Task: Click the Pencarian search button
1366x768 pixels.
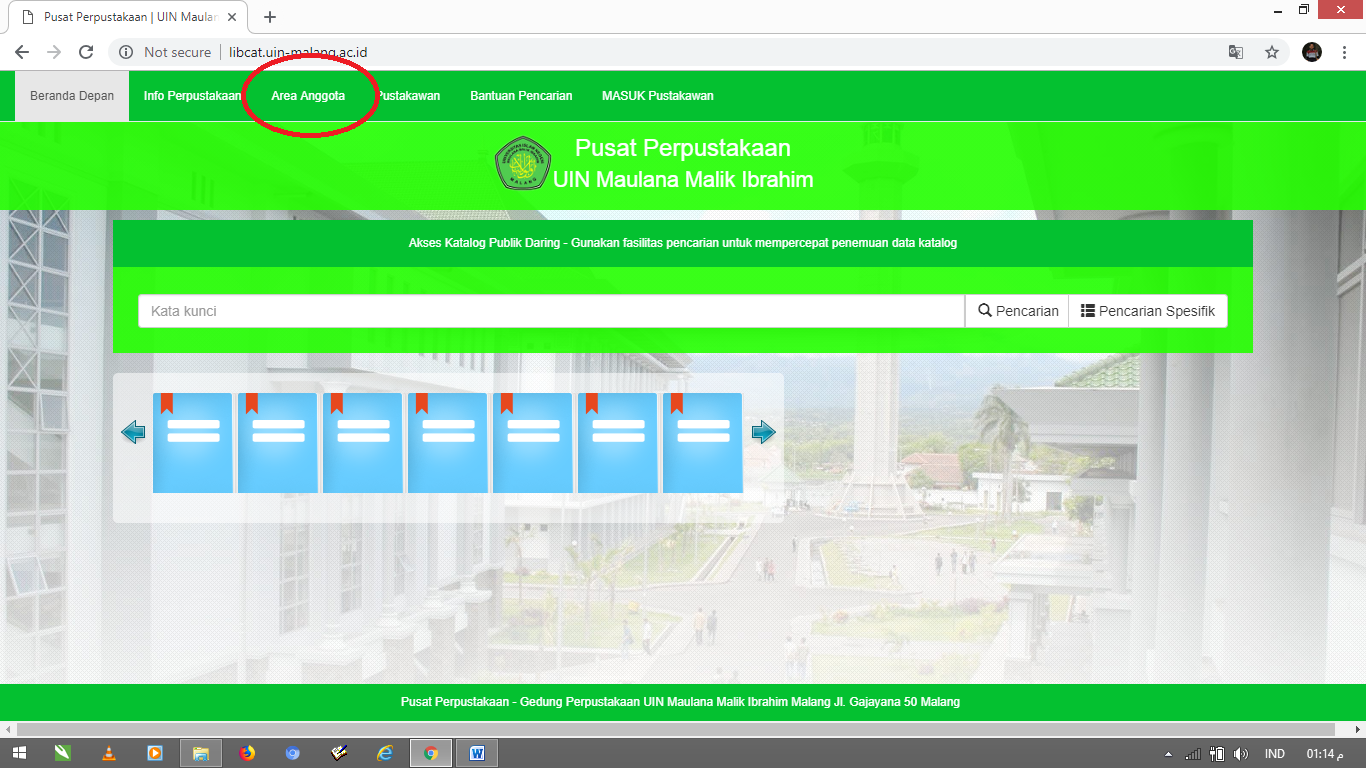Action: pos(1017,311)
